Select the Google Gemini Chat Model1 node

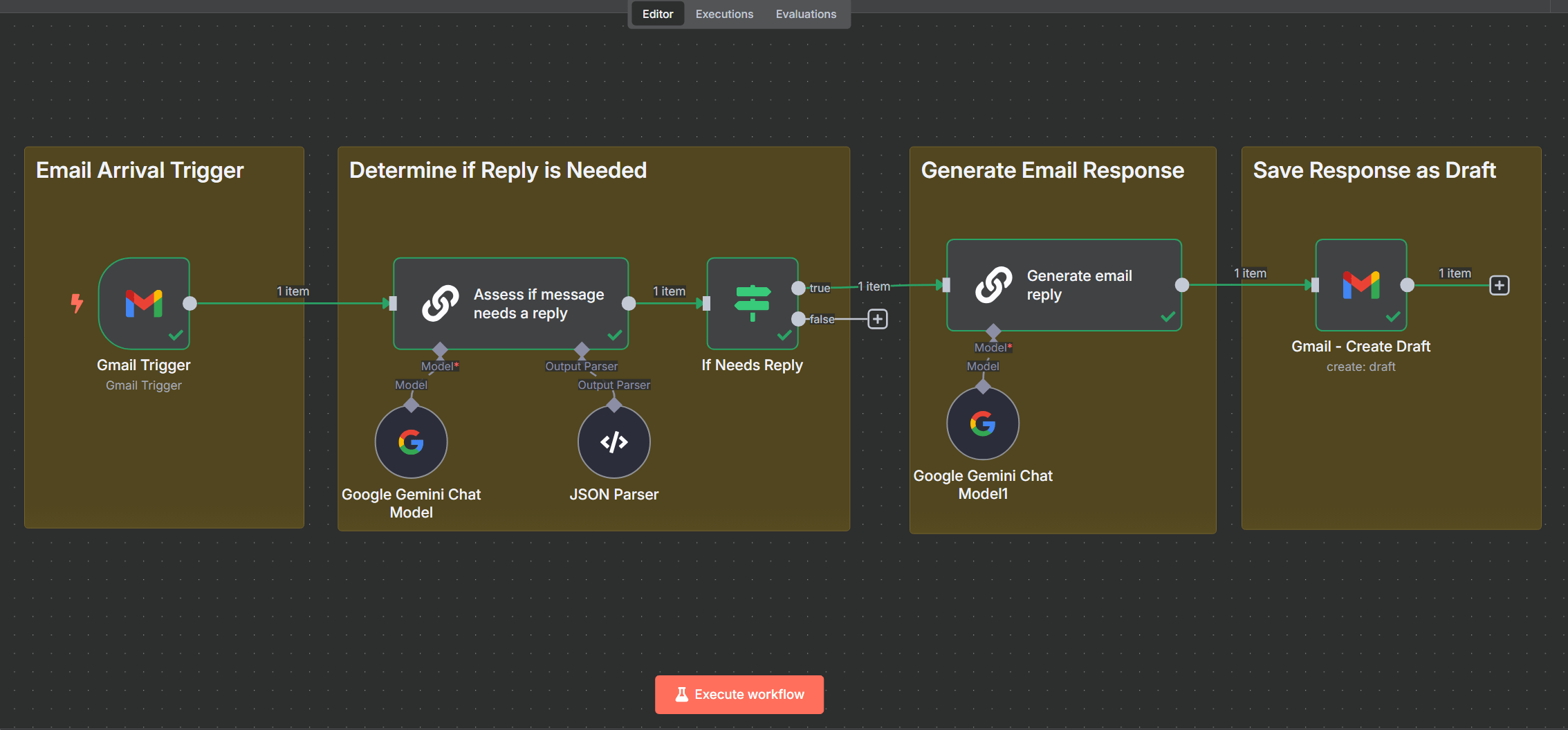coord(982,423)
